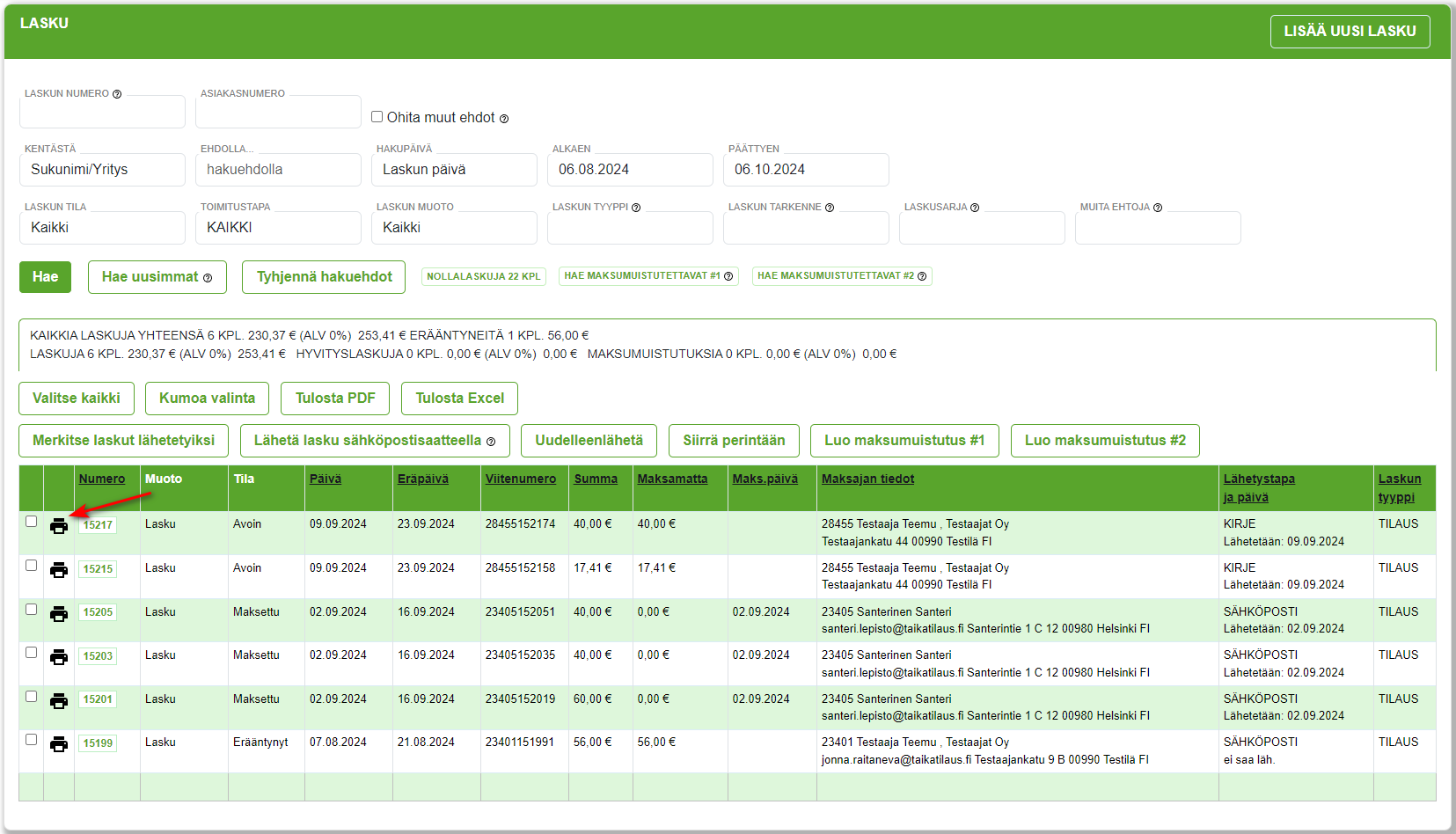Image resolution: width=1456 pixels, height=834 pixels.
Task: Click Merkitse laskut lähetetyiksi button
Action: (123, 441)
